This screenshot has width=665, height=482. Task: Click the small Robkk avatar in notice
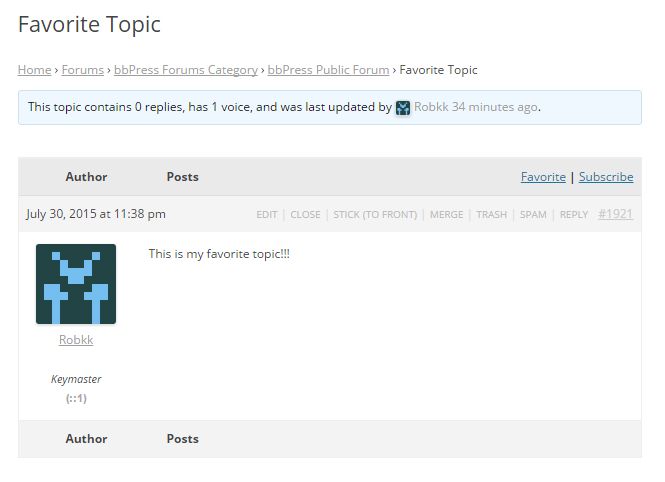point(402,108)
